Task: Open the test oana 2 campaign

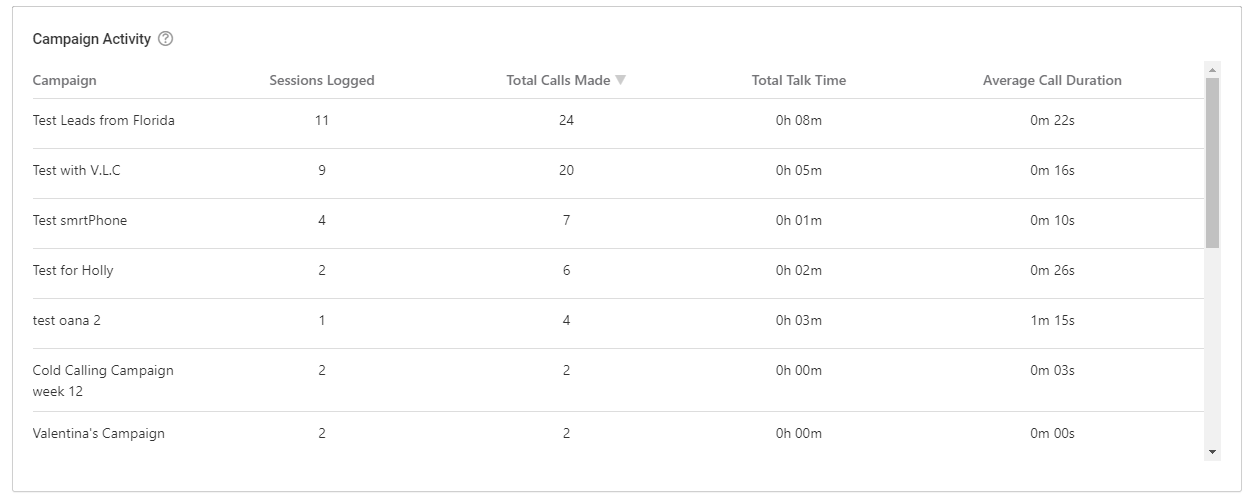Action: point(67,320)
